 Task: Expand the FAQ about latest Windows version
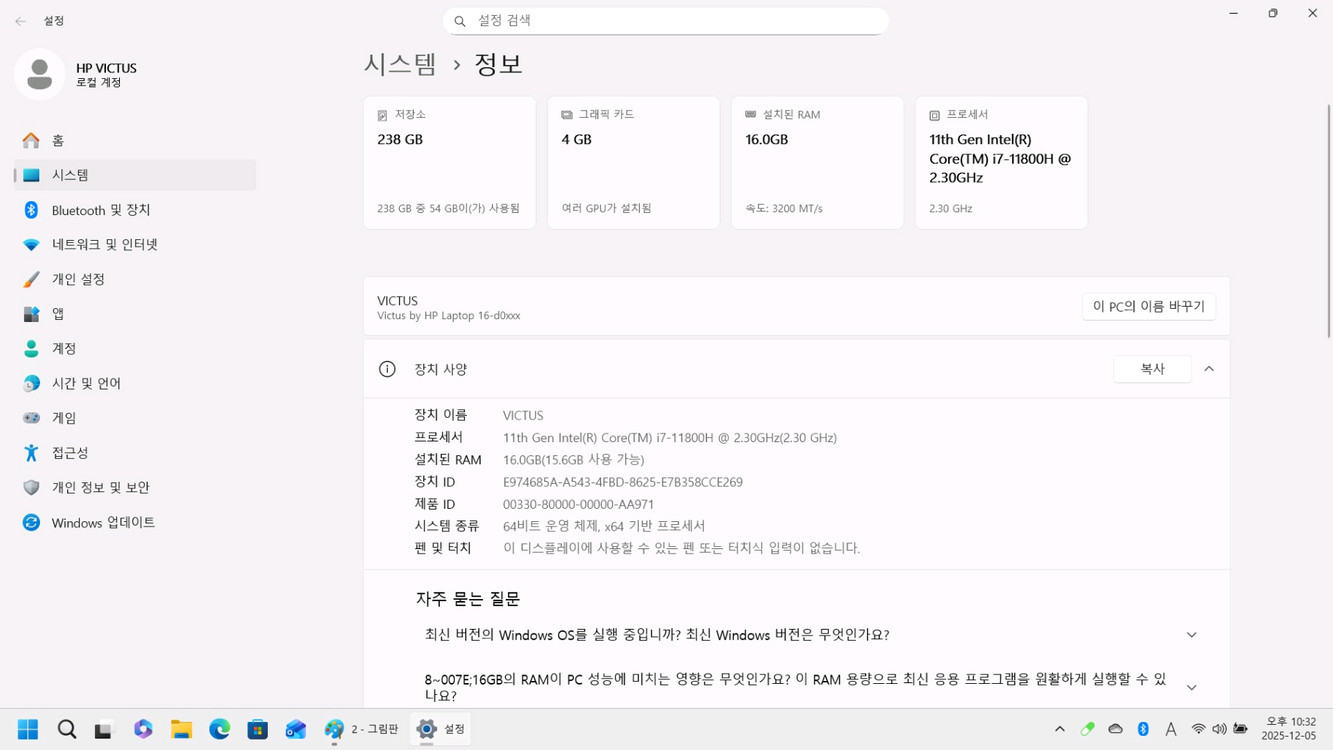(1191, 634)
